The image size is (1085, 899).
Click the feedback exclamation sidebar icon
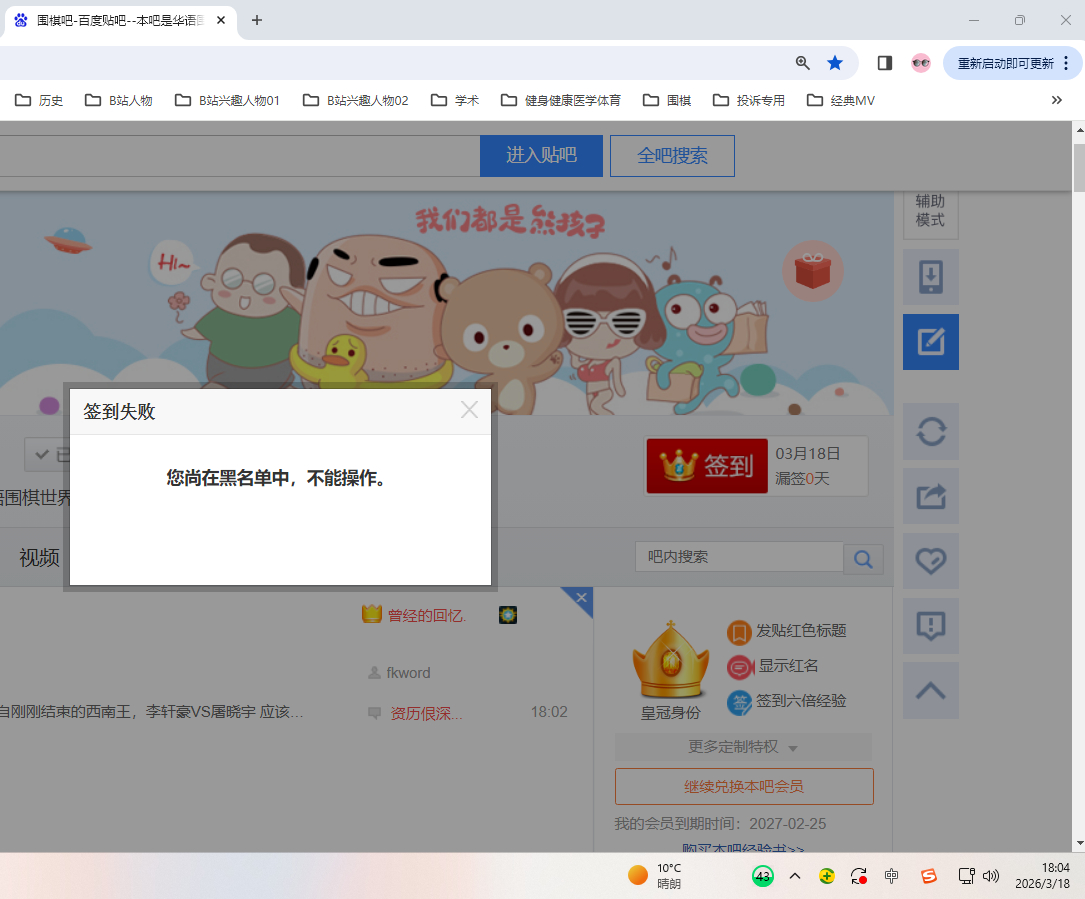(930, 626)
